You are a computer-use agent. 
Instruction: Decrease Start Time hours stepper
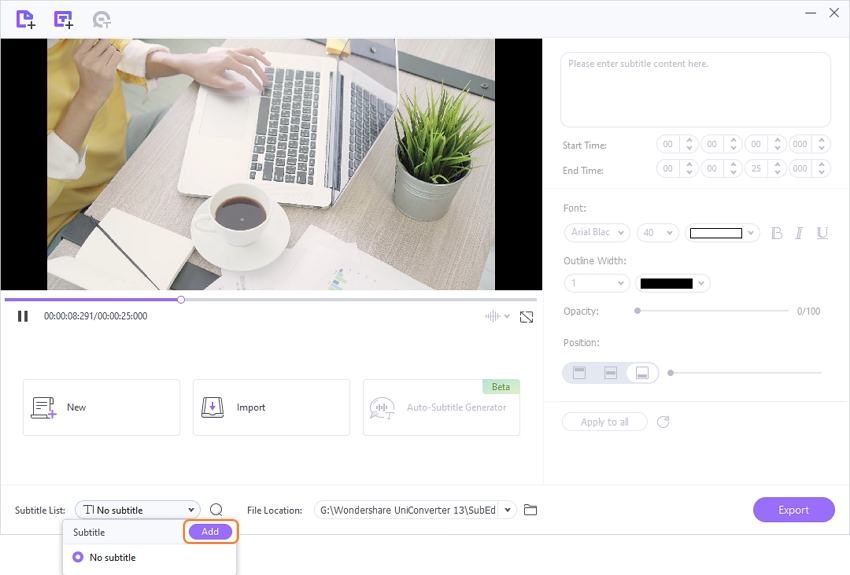click(689, 148)
